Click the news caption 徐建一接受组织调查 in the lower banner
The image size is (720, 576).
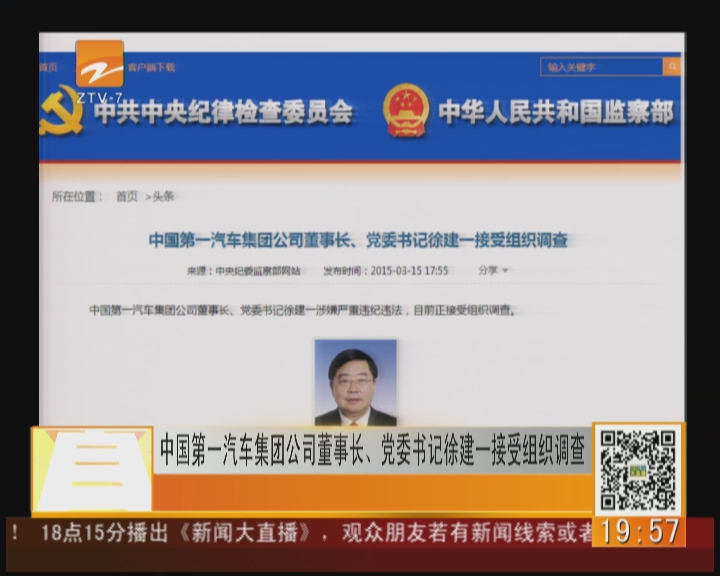[x=372, y=451]
